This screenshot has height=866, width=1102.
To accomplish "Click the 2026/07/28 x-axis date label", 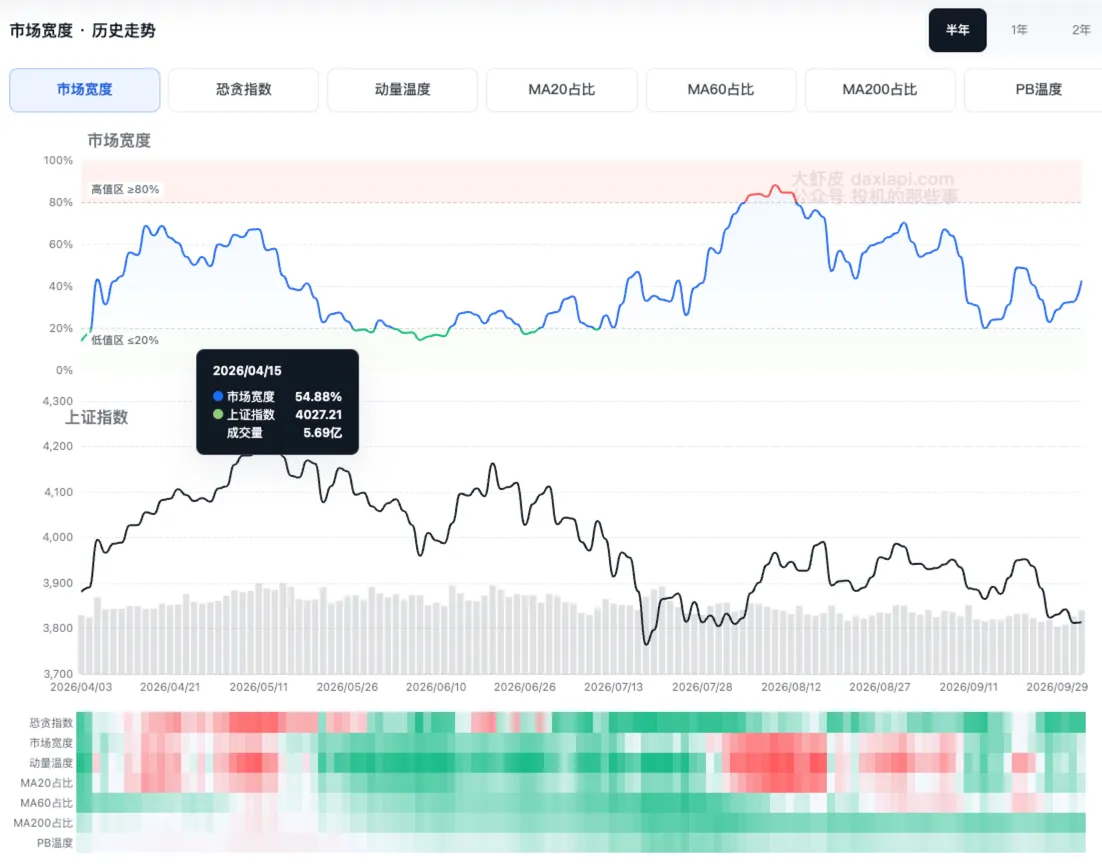I will pos(702,687).
